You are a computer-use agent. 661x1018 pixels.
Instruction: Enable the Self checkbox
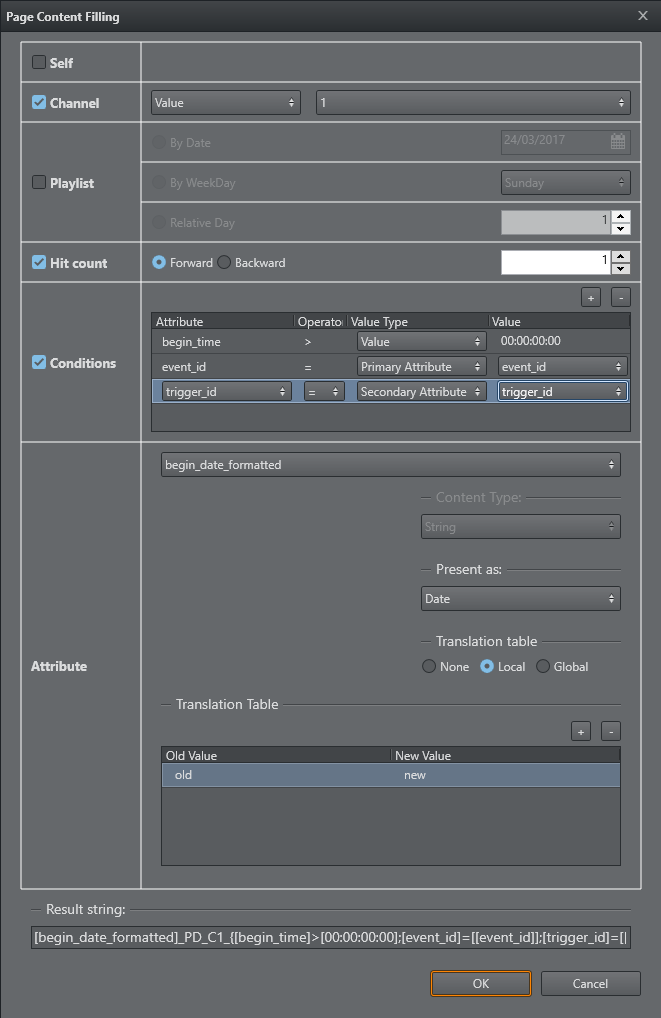pyautogui.click(x=39, y=62)
